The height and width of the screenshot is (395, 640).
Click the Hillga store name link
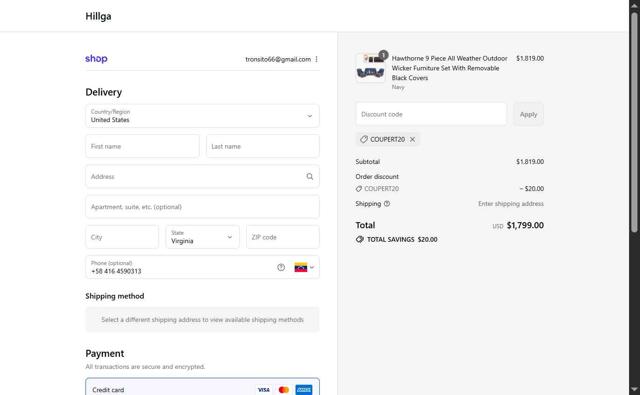[x=98, y=16]
